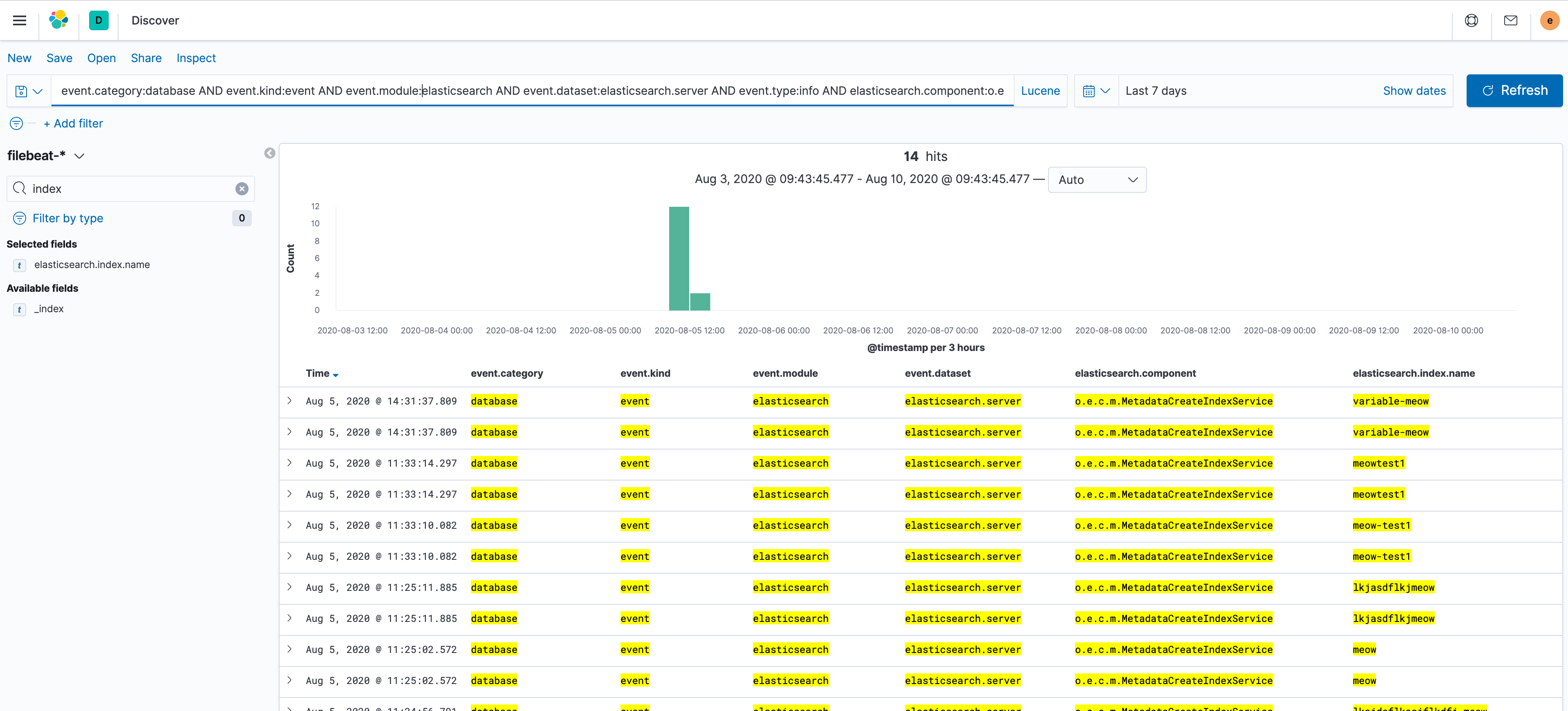Expand the first variable-meow row
The height and width of the screenshot is (711, 1568).
[289, 400]
